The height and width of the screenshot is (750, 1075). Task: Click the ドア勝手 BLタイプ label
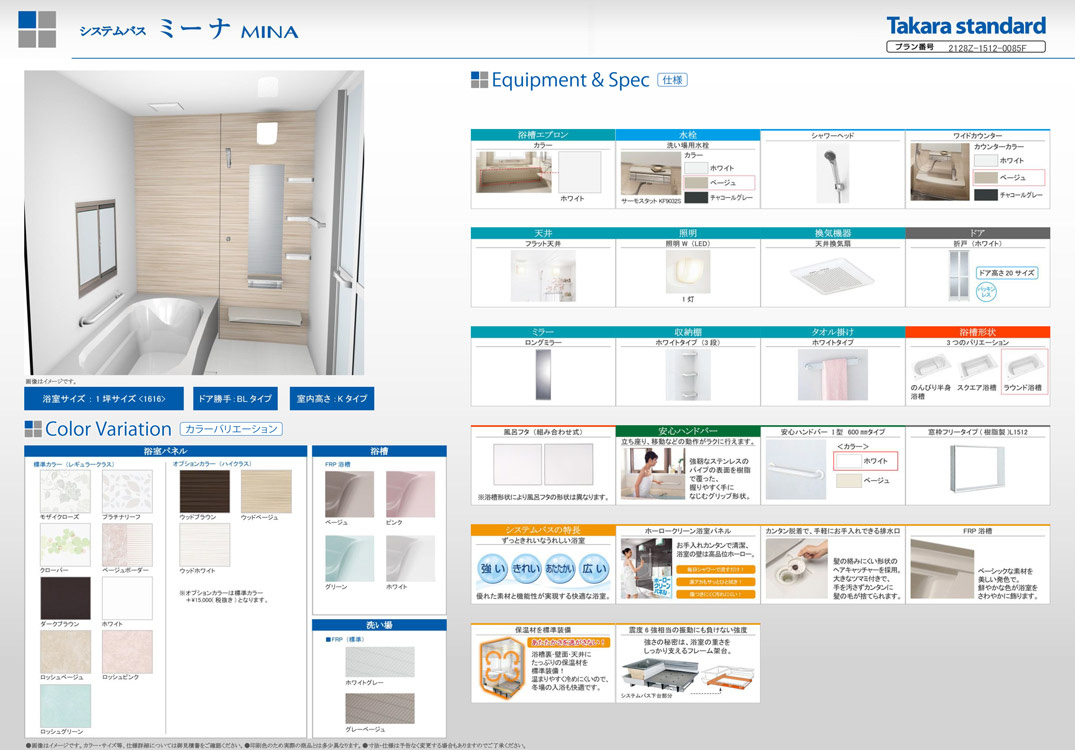(235, 398)
